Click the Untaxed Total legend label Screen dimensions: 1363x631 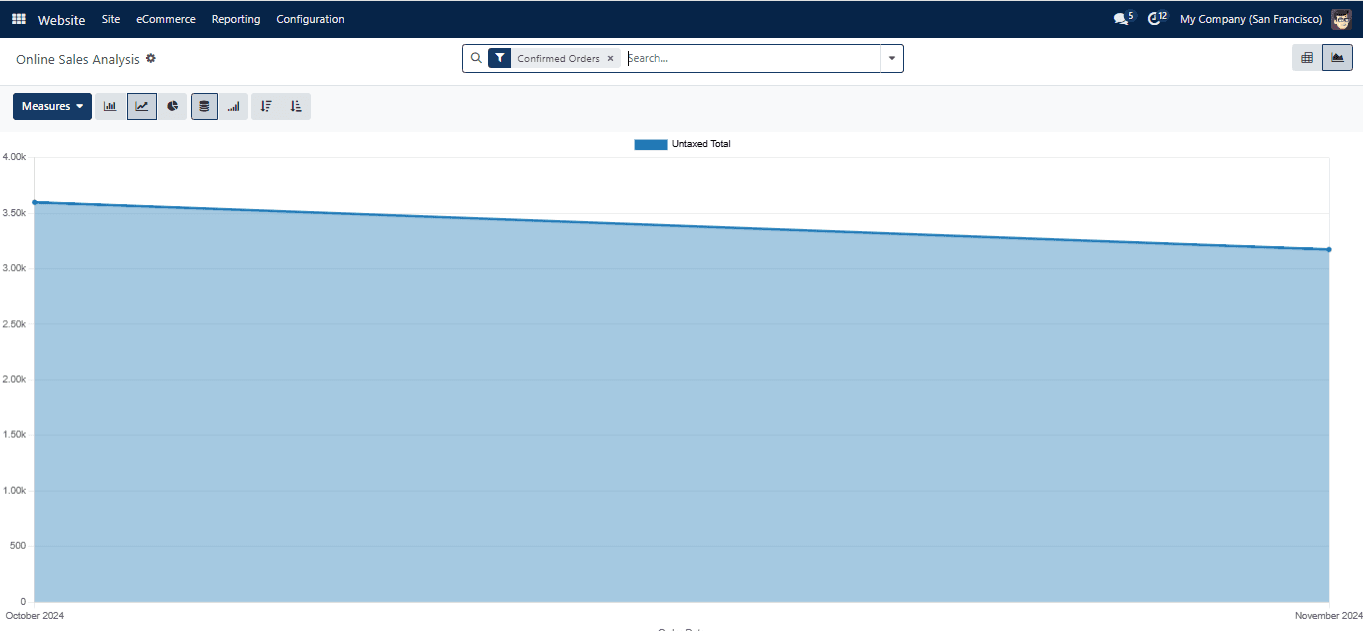pyautogui.click(x=701, y=144)
